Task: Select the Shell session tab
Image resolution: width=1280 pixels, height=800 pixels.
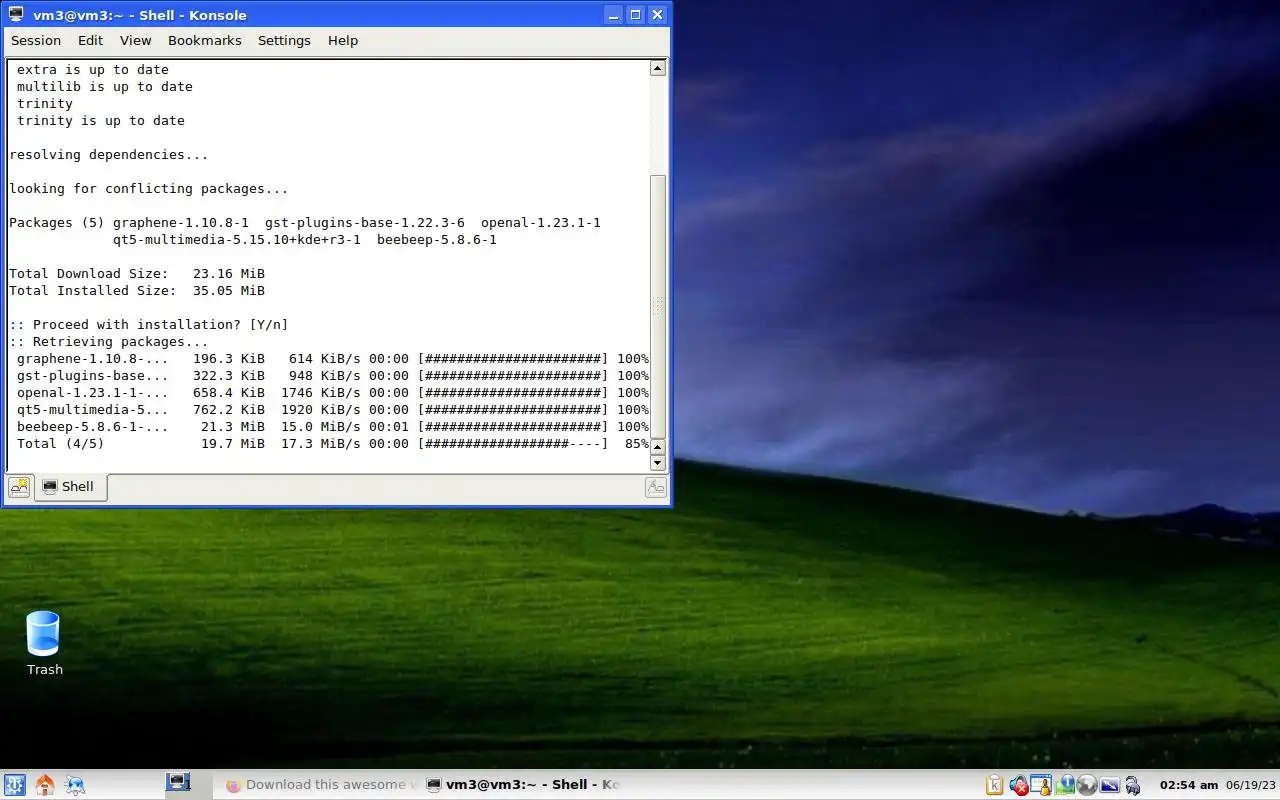Action: click(70, 487)
